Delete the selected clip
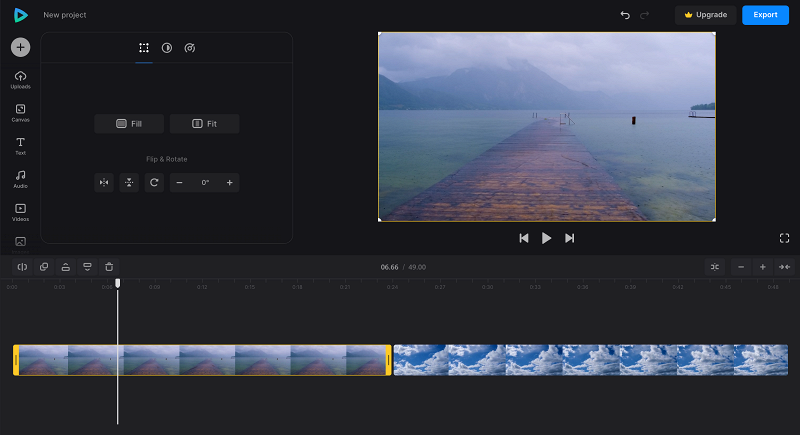This screenshot has width=800, height=435. coord(109,267)
